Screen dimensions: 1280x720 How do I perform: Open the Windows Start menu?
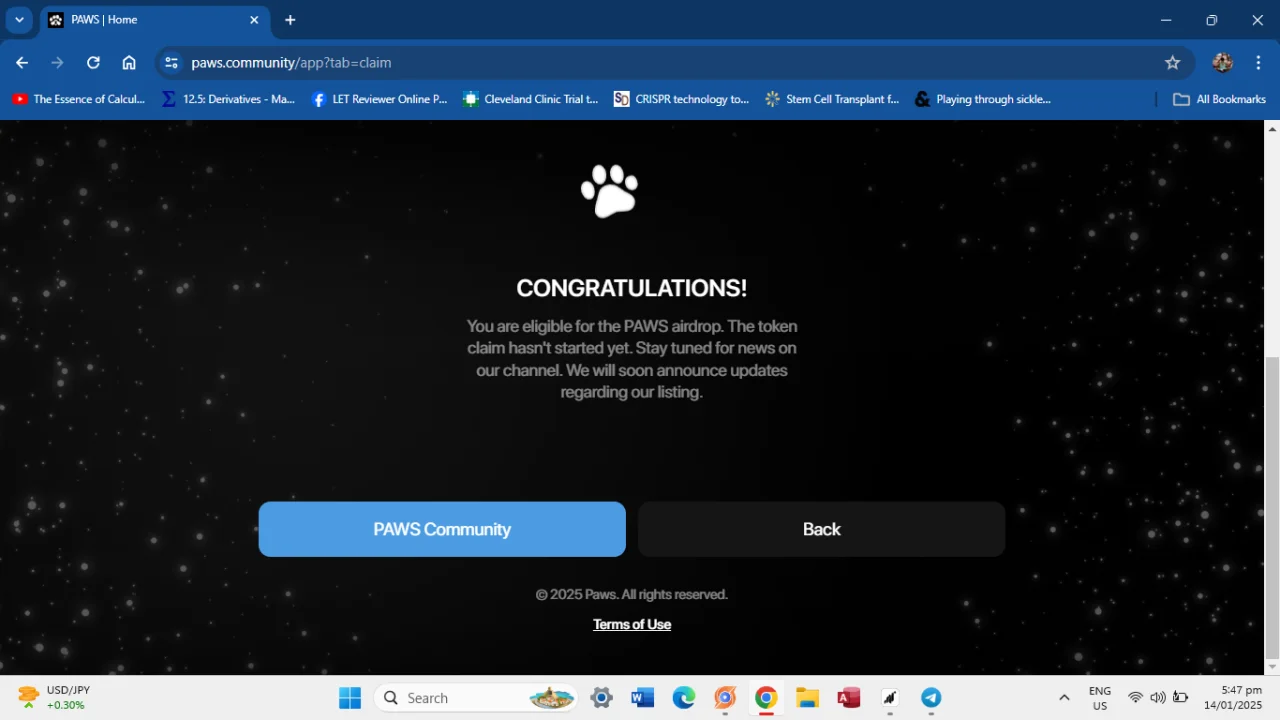pos(350,698)
